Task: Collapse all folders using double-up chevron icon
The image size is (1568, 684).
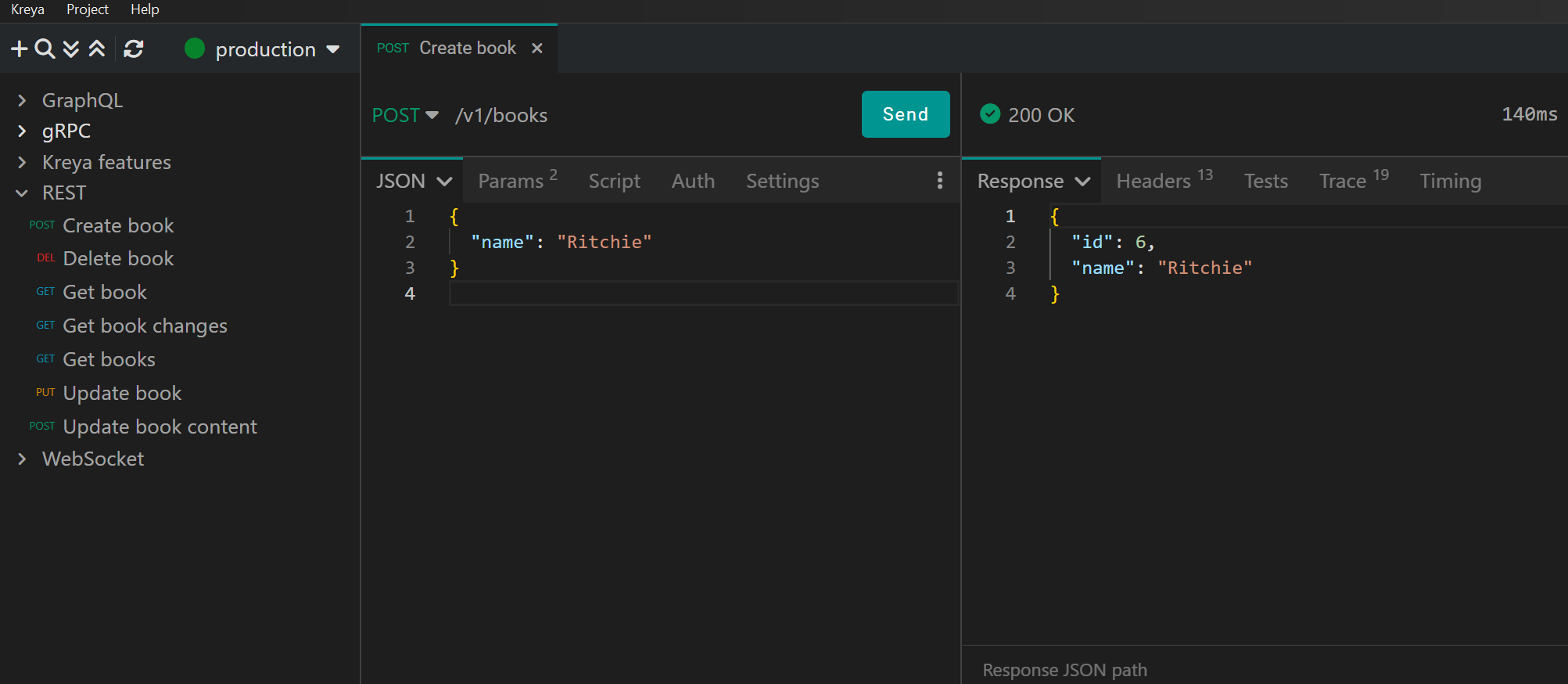Action: (97, 49)
